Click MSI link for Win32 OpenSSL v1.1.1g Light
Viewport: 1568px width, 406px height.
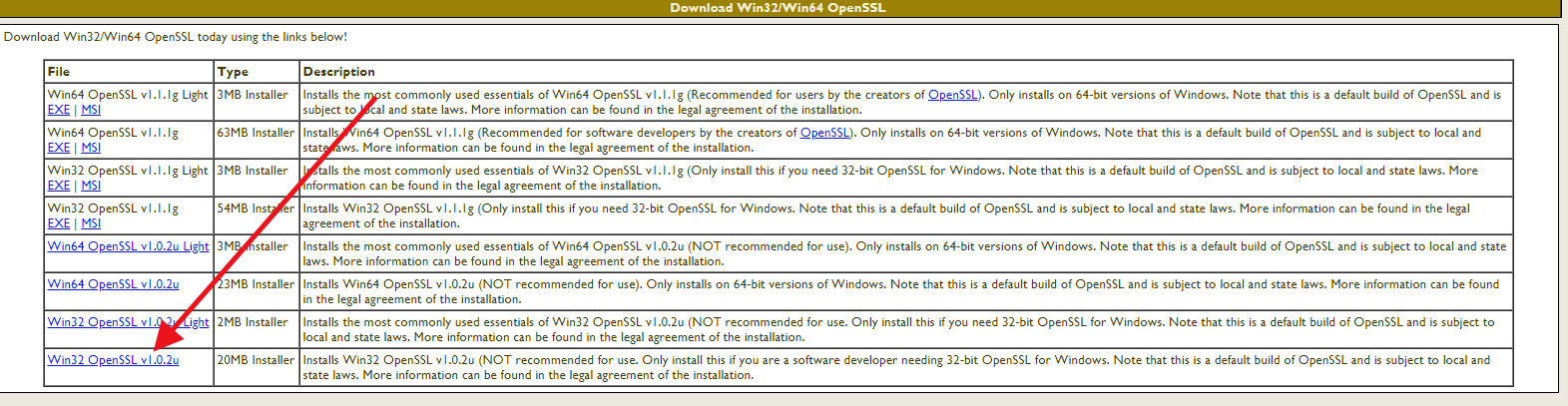[91, 186]
